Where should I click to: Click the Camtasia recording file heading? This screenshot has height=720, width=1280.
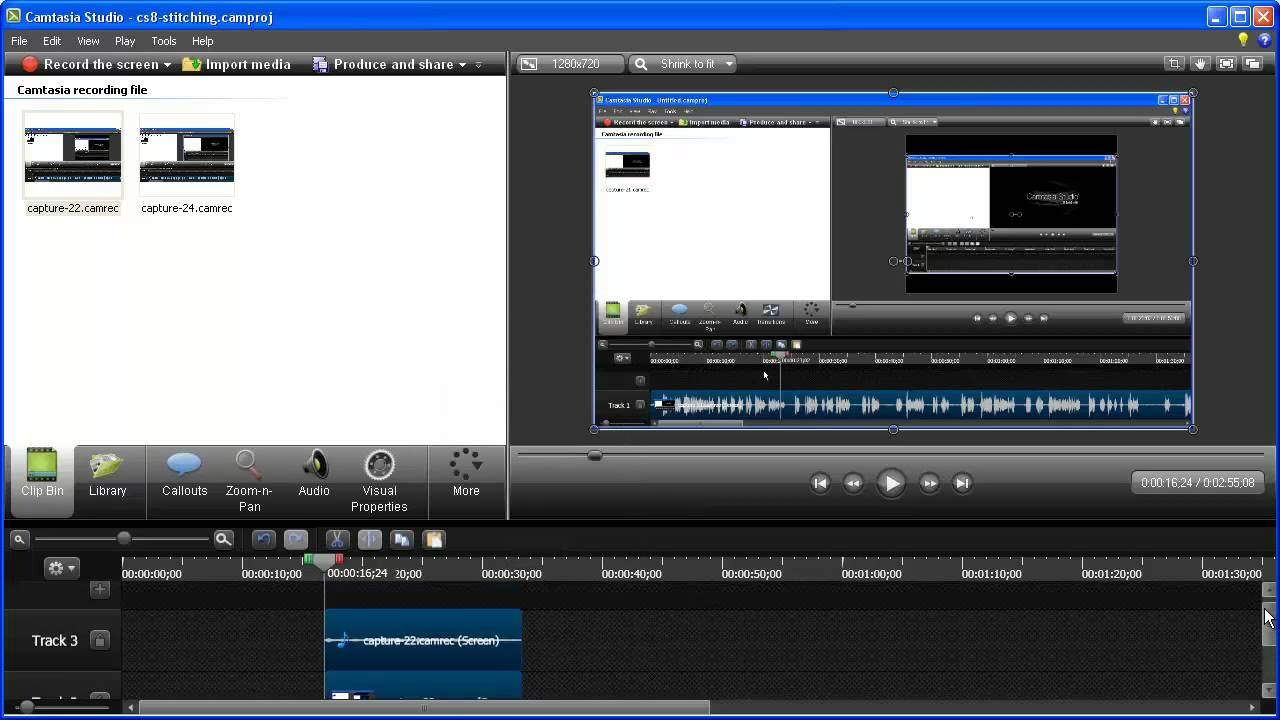click(x=82, y=90)
